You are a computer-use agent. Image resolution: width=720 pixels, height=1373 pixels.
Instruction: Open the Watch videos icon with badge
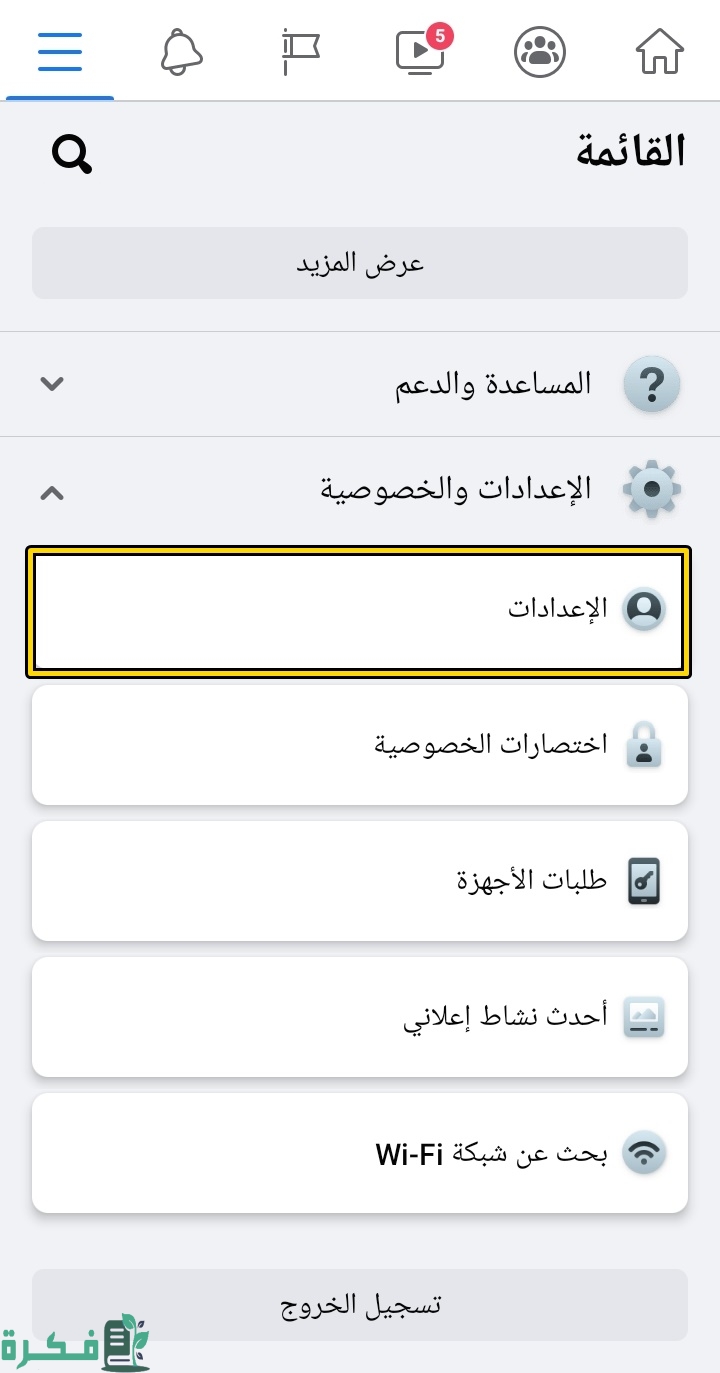(x=420, y=52)
